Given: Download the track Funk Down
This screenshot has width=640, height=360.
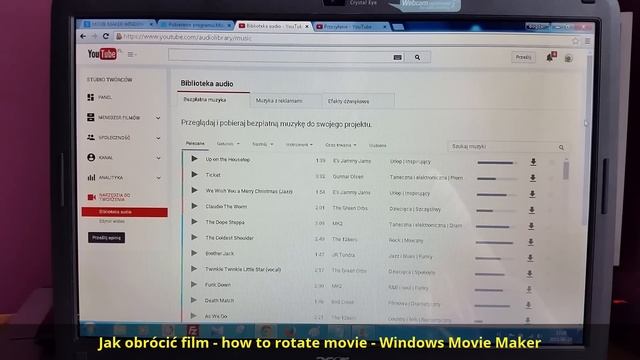Looking at the screenshot, I should point(529,289).
